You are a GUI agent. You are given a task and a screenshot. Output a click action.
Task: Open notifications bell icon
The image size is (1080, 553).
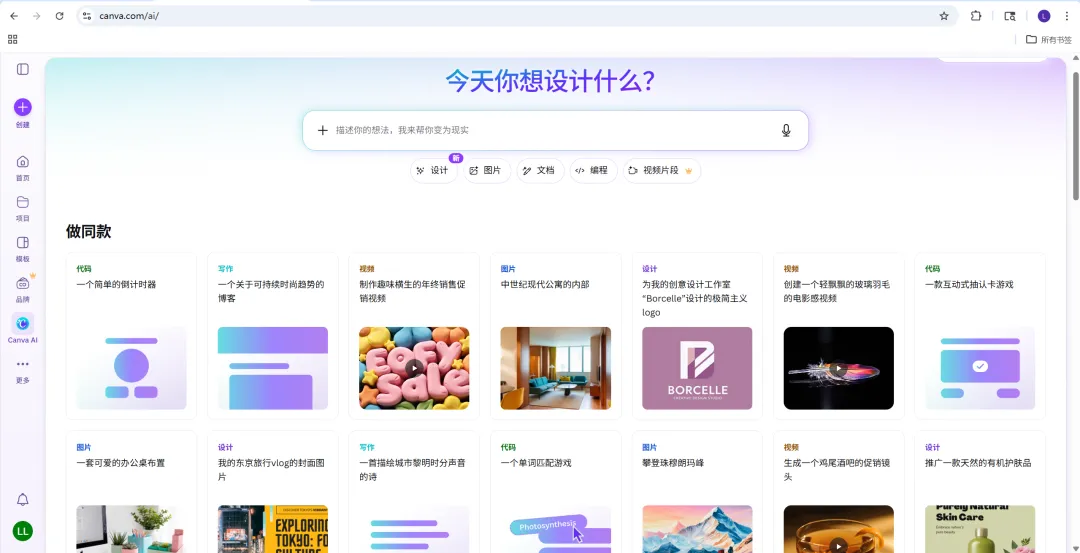[x=23, y=499]
